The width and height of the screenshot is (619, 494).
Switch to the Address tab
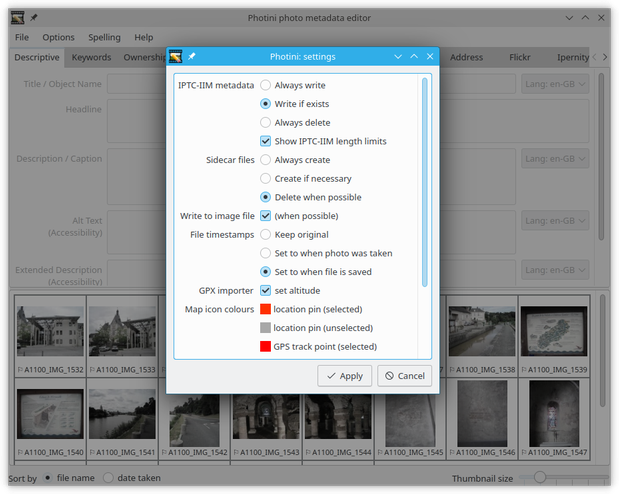466,57
